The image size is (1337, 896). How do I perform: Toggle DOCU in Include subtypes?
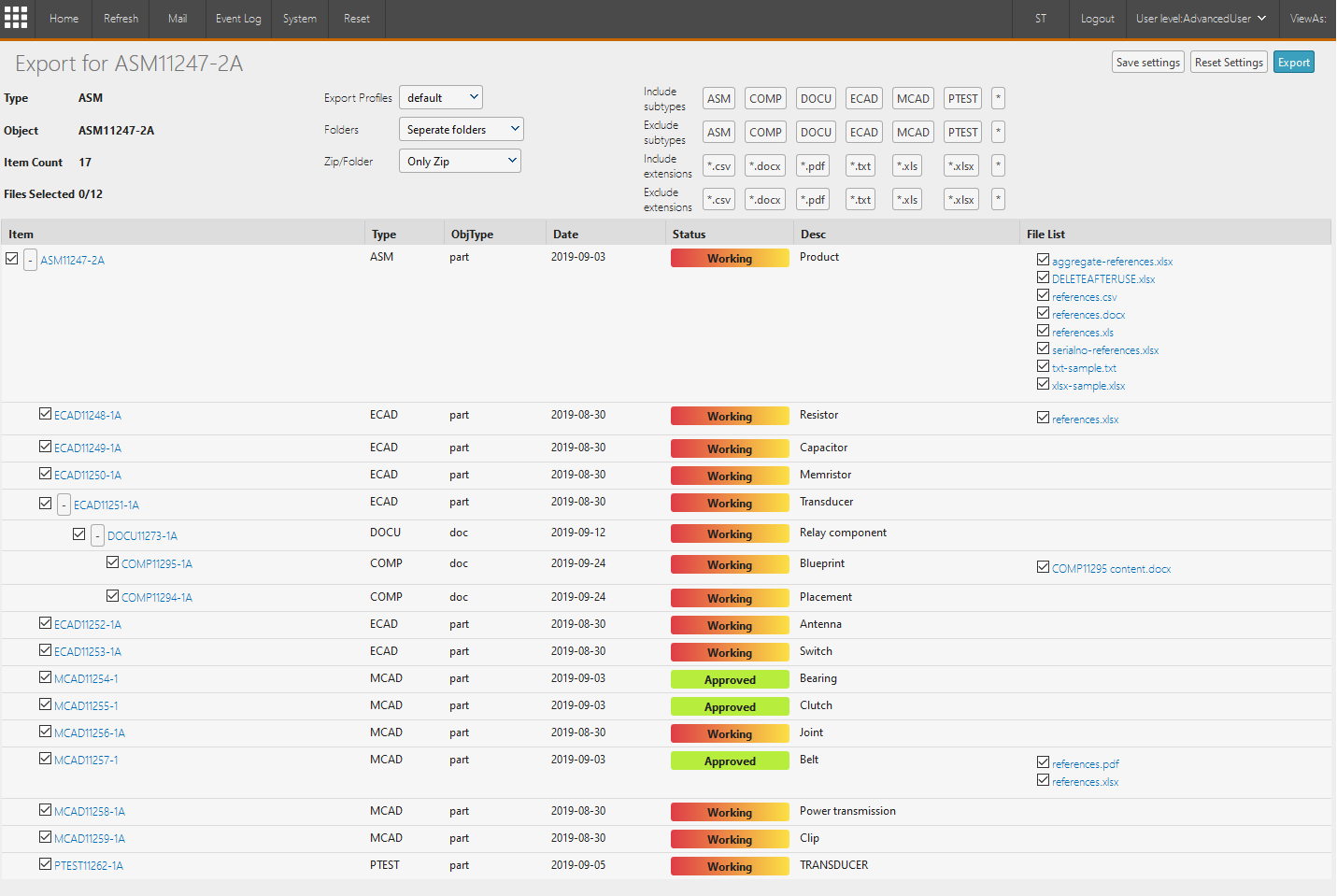pos(816,98)
